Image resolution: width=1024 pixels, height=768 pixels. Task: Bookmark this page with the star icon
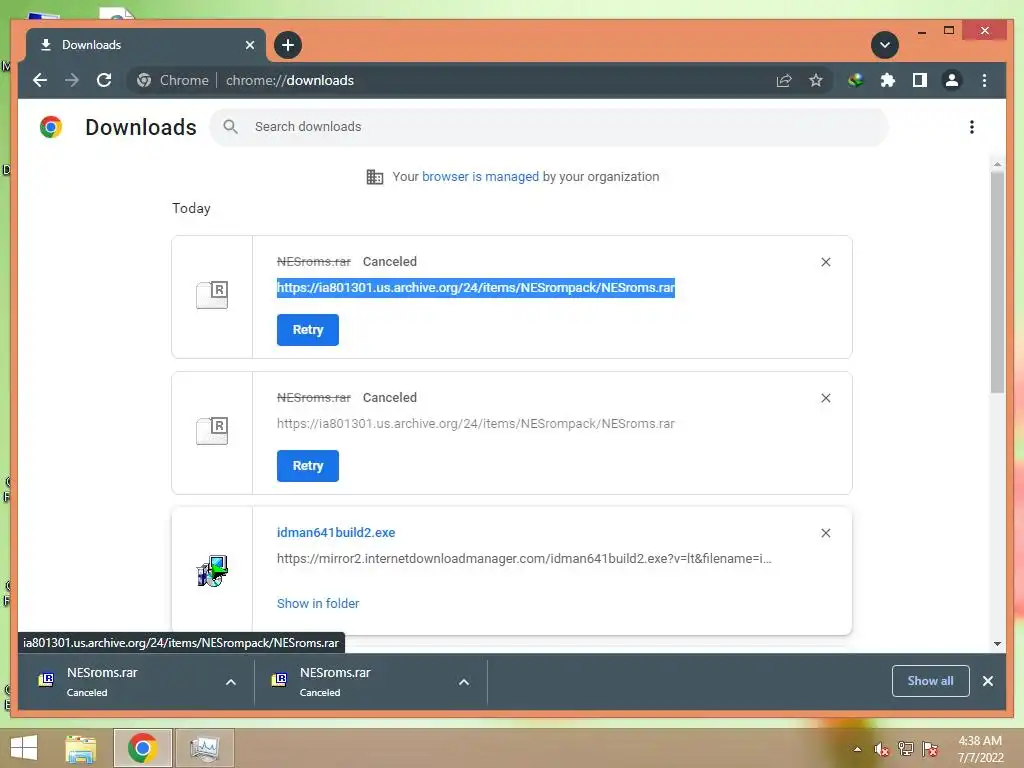(x=816, y=80)
